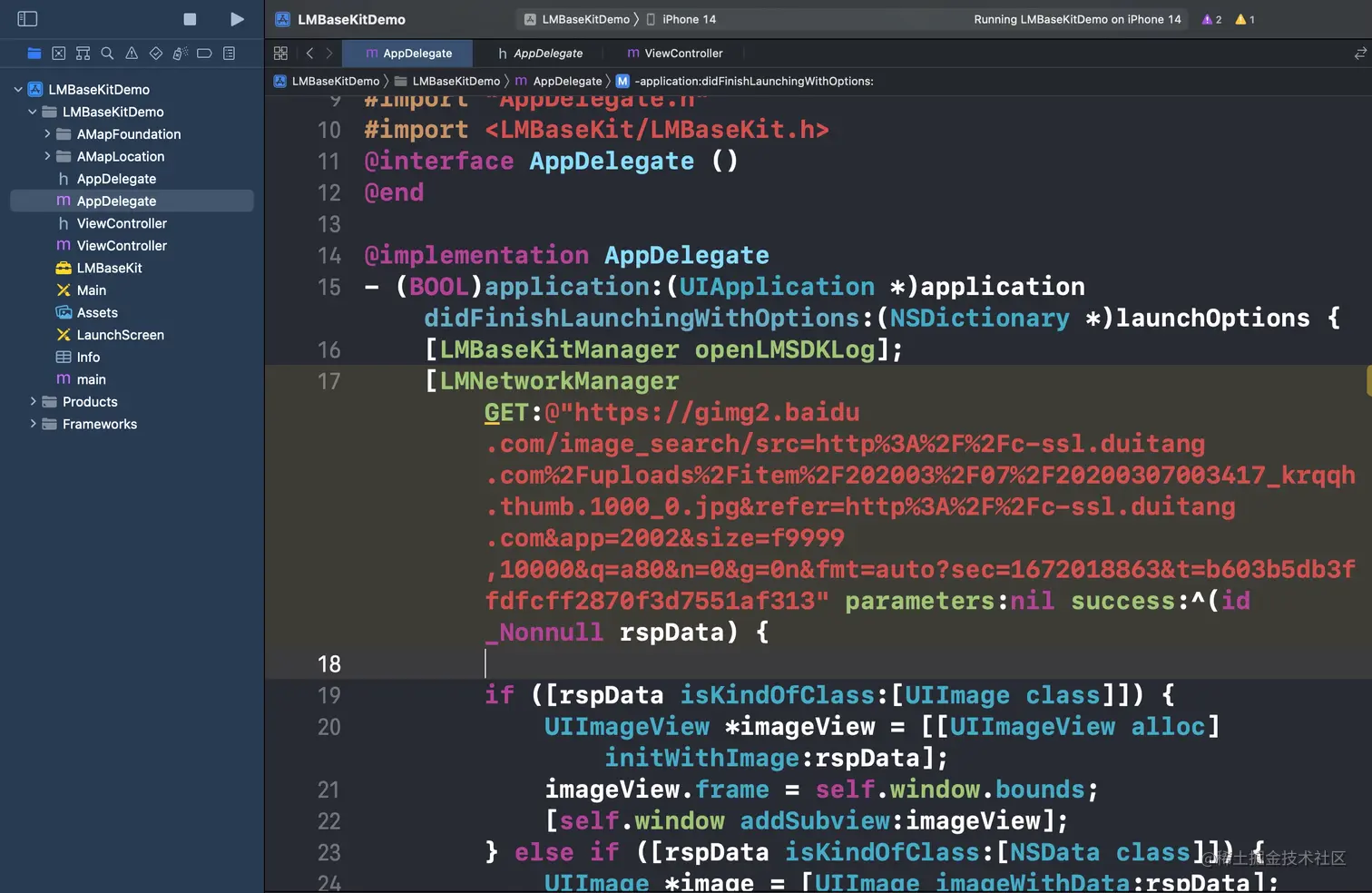Open the Project navigator folder icon

point(34,54)
